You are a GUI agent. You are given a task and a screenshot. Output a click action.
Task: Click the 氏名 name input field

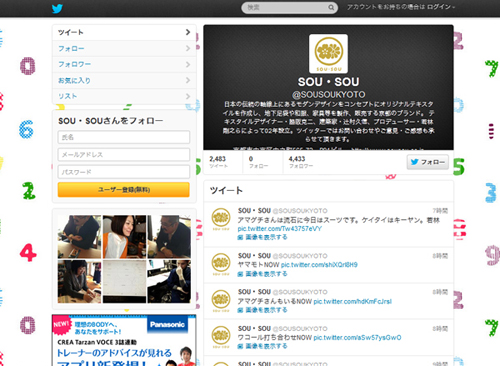tap(124, 137)
